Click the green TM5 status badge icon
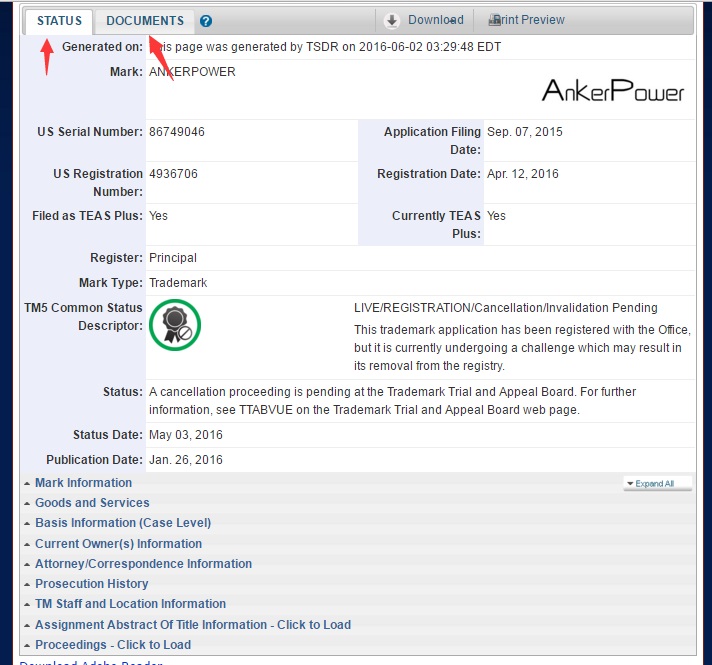The height and width of the screenshot is (665, 712). [x=175, y=325]
